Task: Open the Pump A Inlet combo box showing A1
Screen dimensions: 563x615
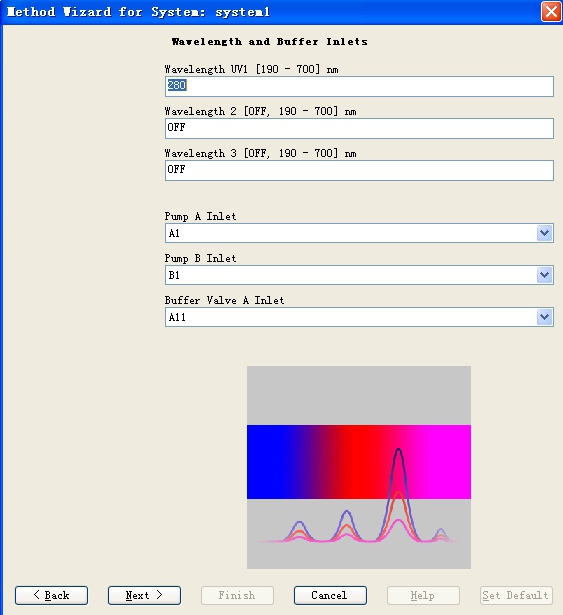Action: 359,233
